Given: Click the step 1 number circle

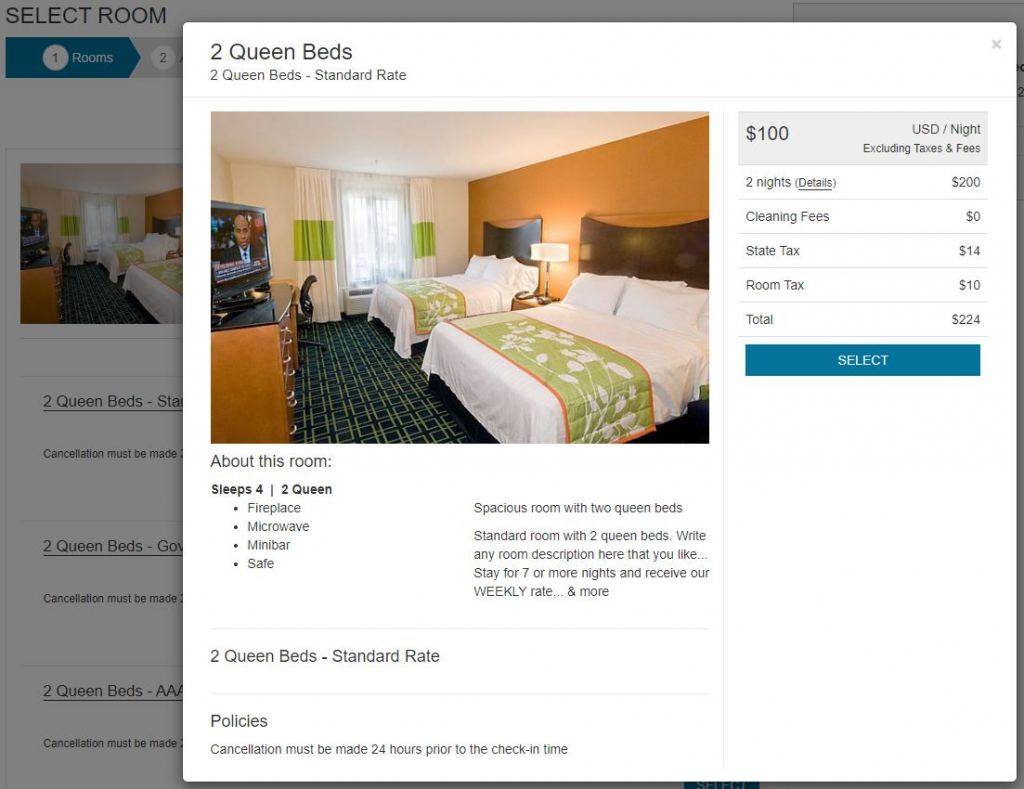Looking at the screenshot, I should tap(55, 57).
